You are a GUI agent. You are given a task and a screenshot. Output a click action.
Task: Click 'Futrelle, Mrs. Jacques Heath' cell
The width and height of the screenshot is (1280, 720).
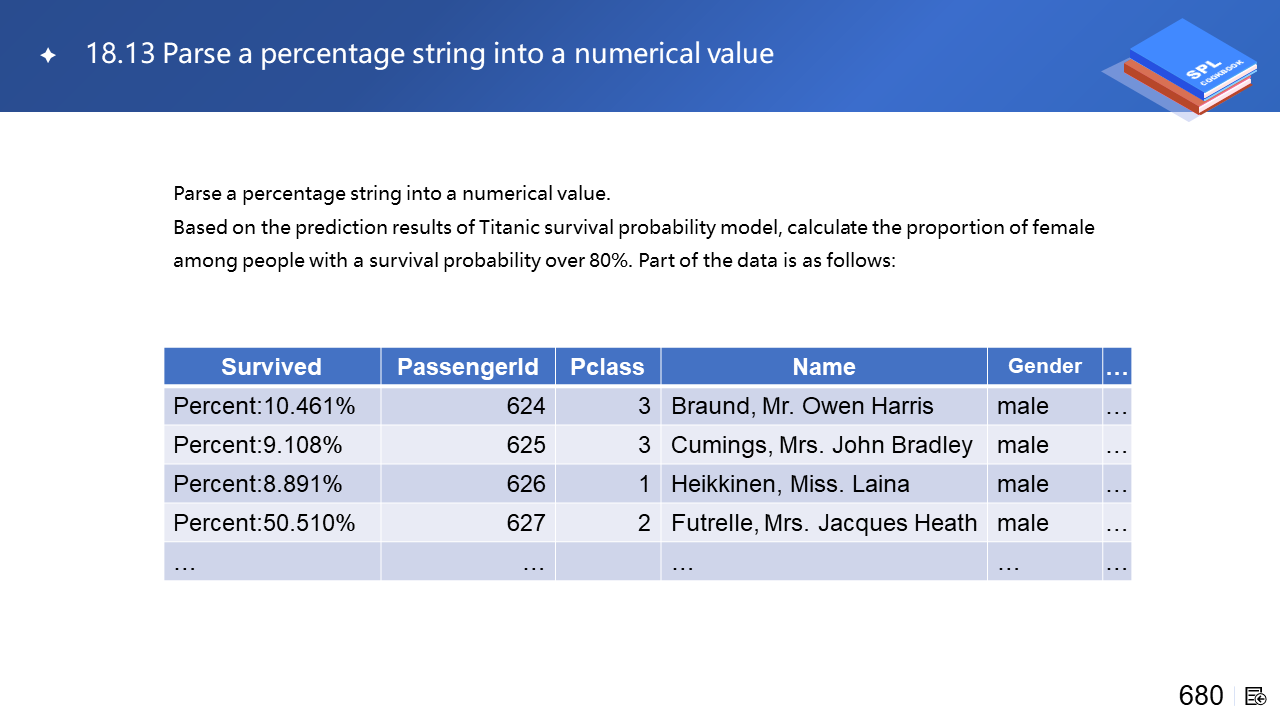[824, 523]
